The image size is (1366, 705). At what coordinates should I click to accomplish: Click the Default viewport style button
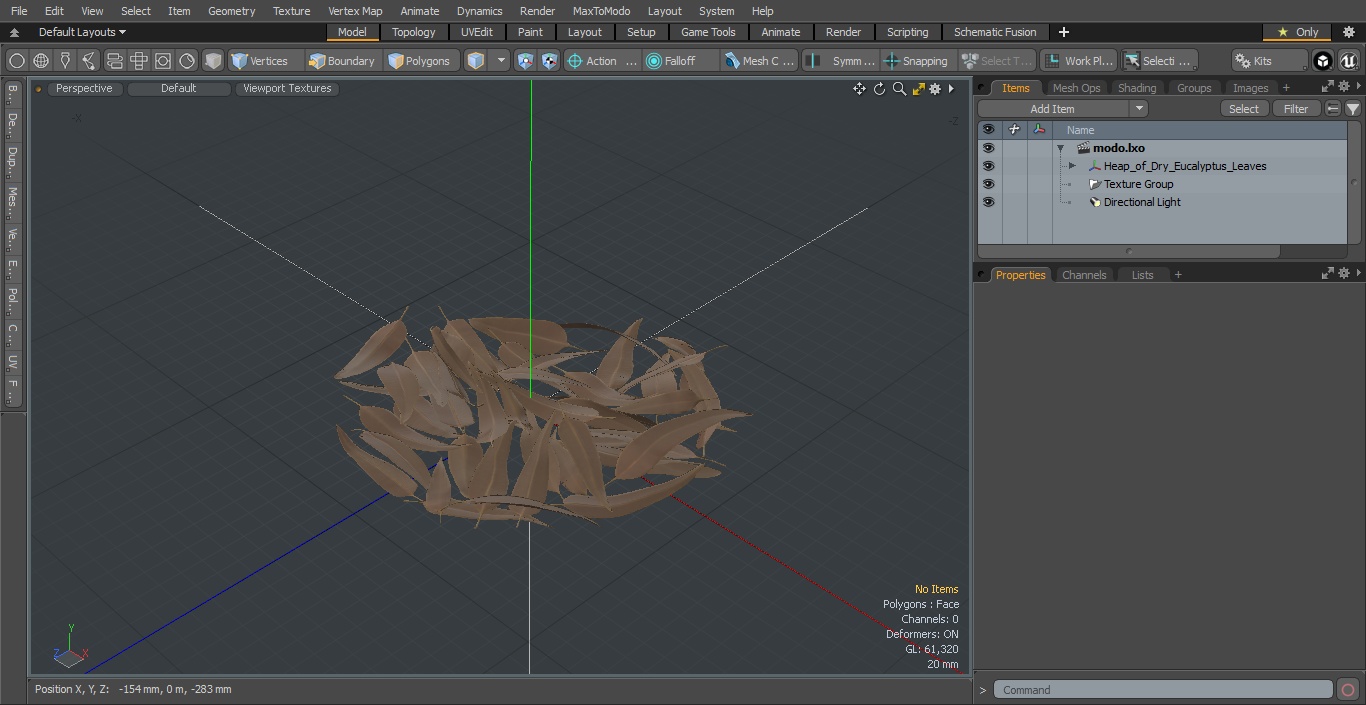click(178, 88)
